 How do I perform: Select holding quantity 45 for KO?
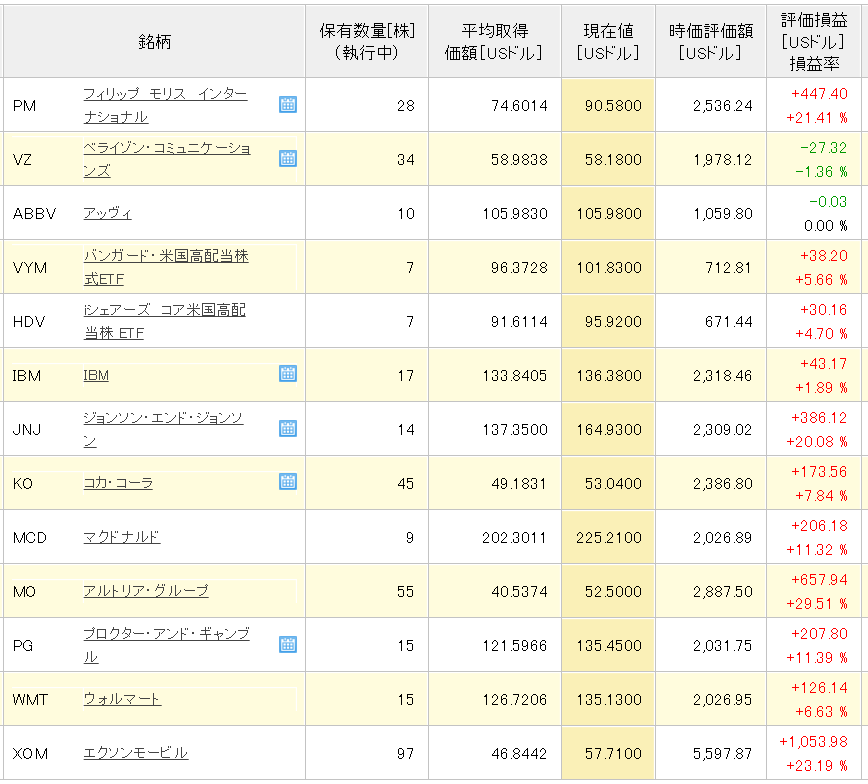(406, 484)
